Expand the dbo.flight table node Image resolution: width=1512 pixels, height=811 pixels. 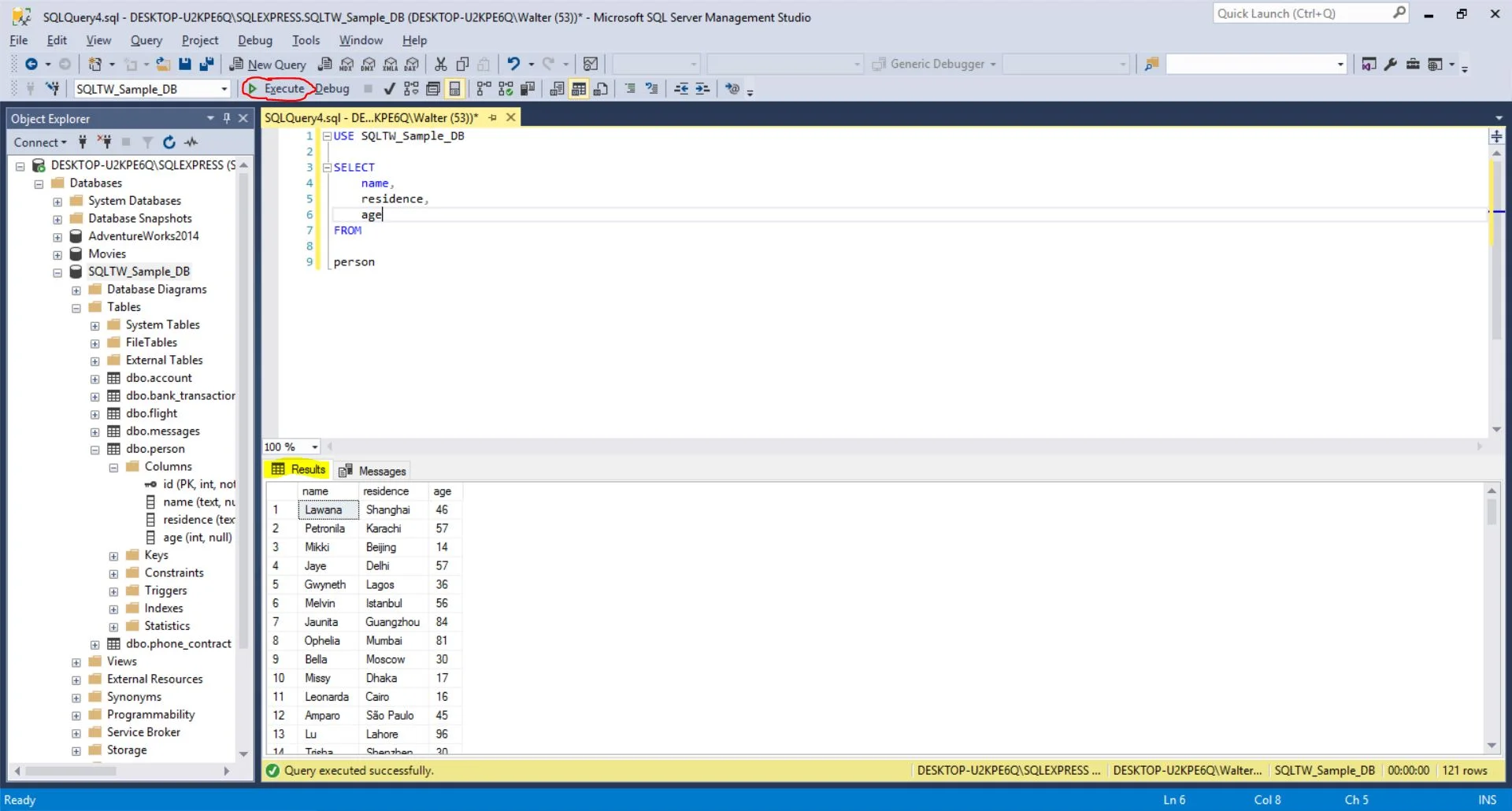coord(95,414)
